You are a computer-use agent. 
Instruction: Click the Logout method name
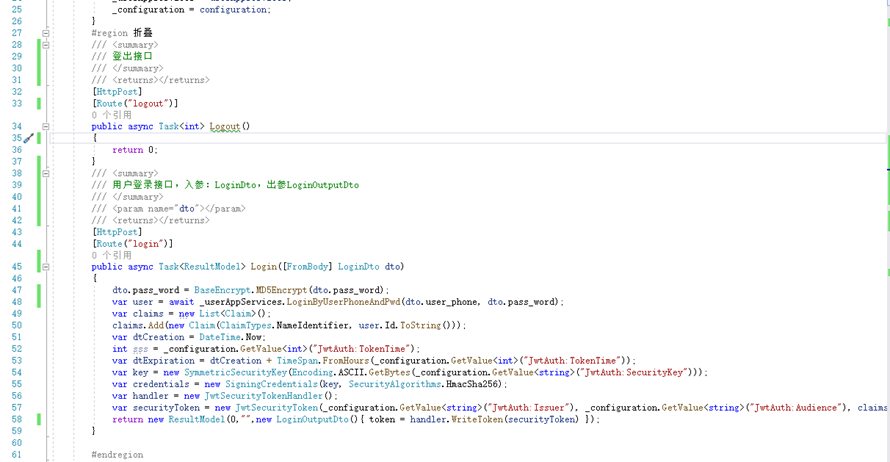coord(225,127)
